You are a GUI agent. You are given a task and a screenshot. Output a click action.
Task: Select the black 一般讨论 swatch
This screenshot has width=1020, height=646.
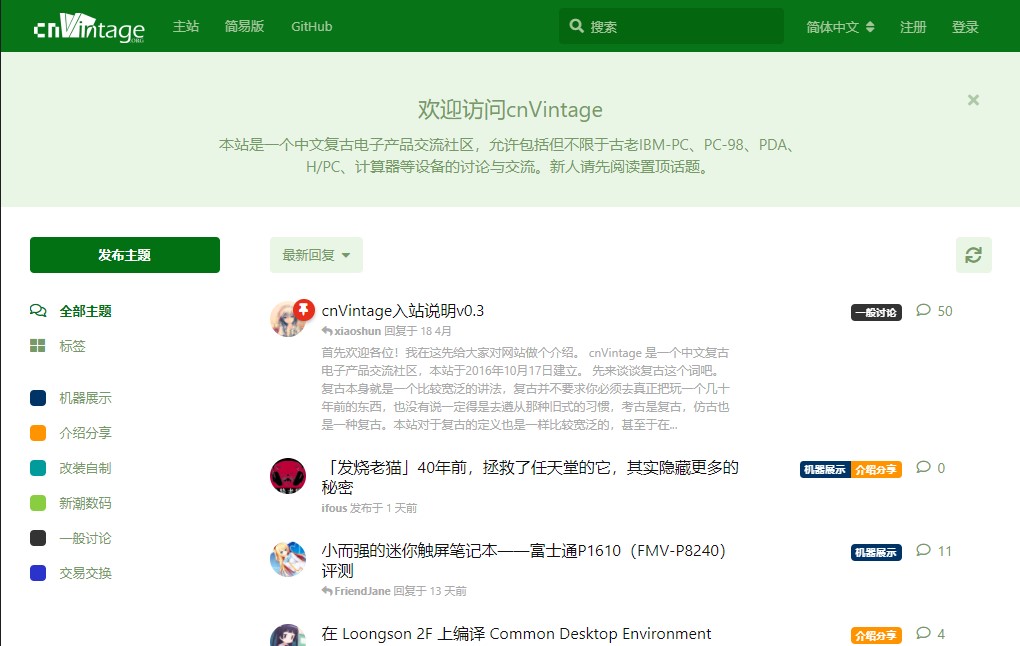click(38, 539)
